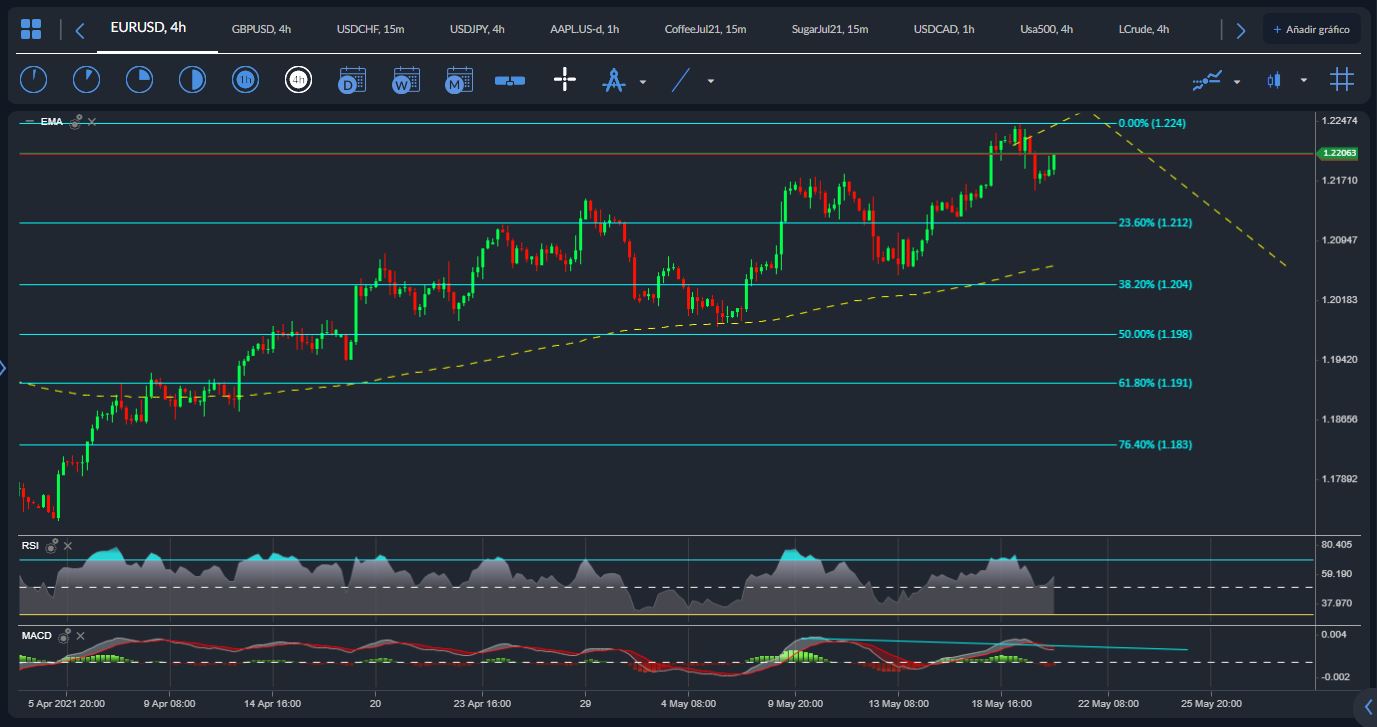
Task: Open the compass tool dropdown arrow
Action: (643, 81)
